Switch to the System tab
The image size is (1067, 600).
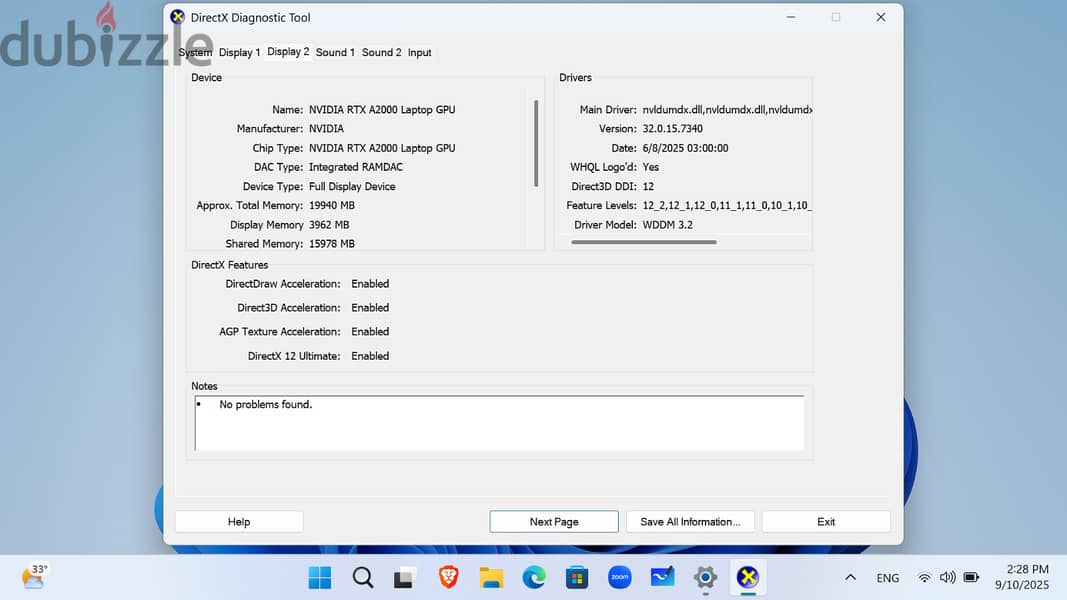click(x=195, y=52)
